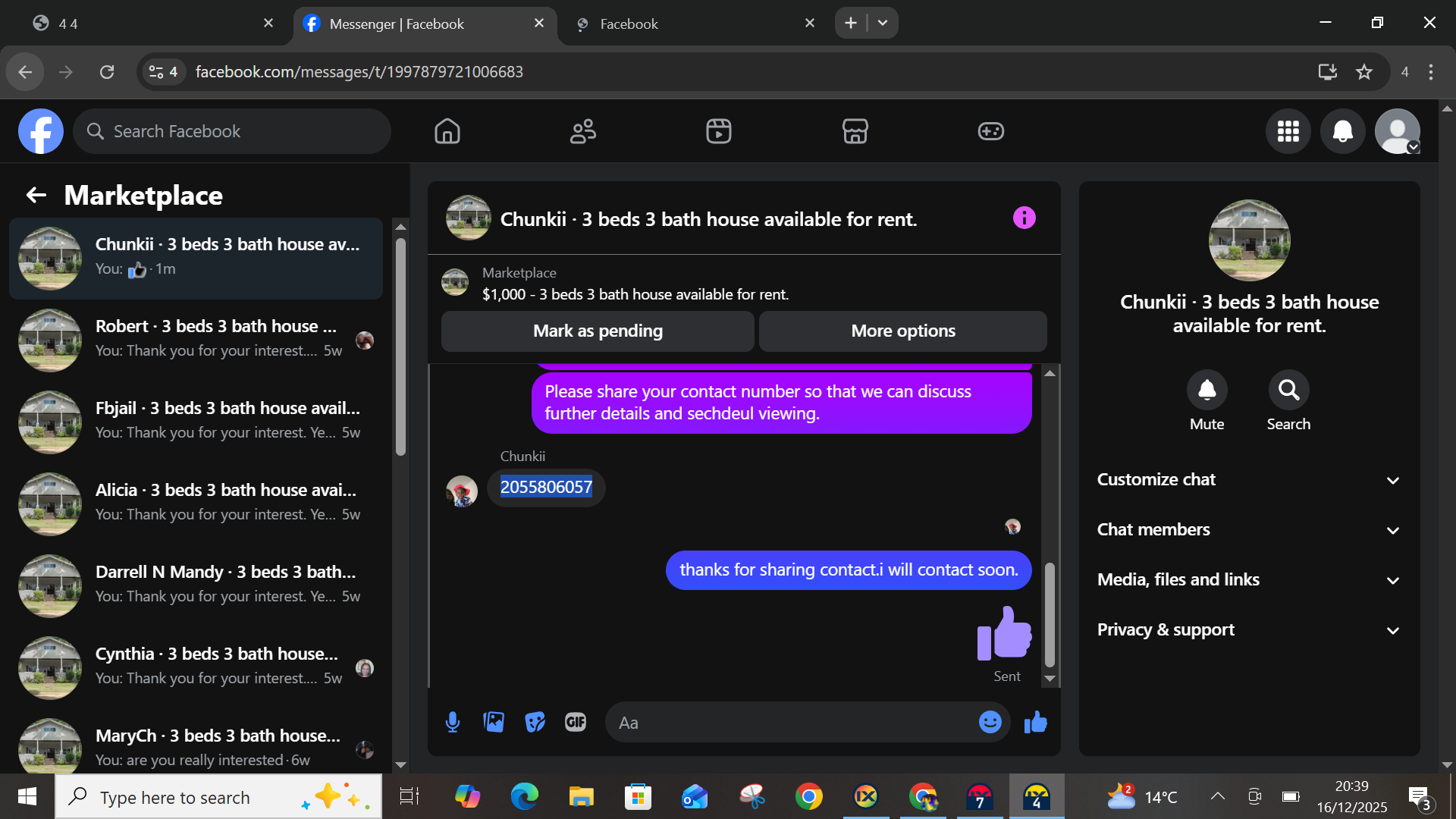Switch to the Messenger | Facebook tab

[425, 24]
